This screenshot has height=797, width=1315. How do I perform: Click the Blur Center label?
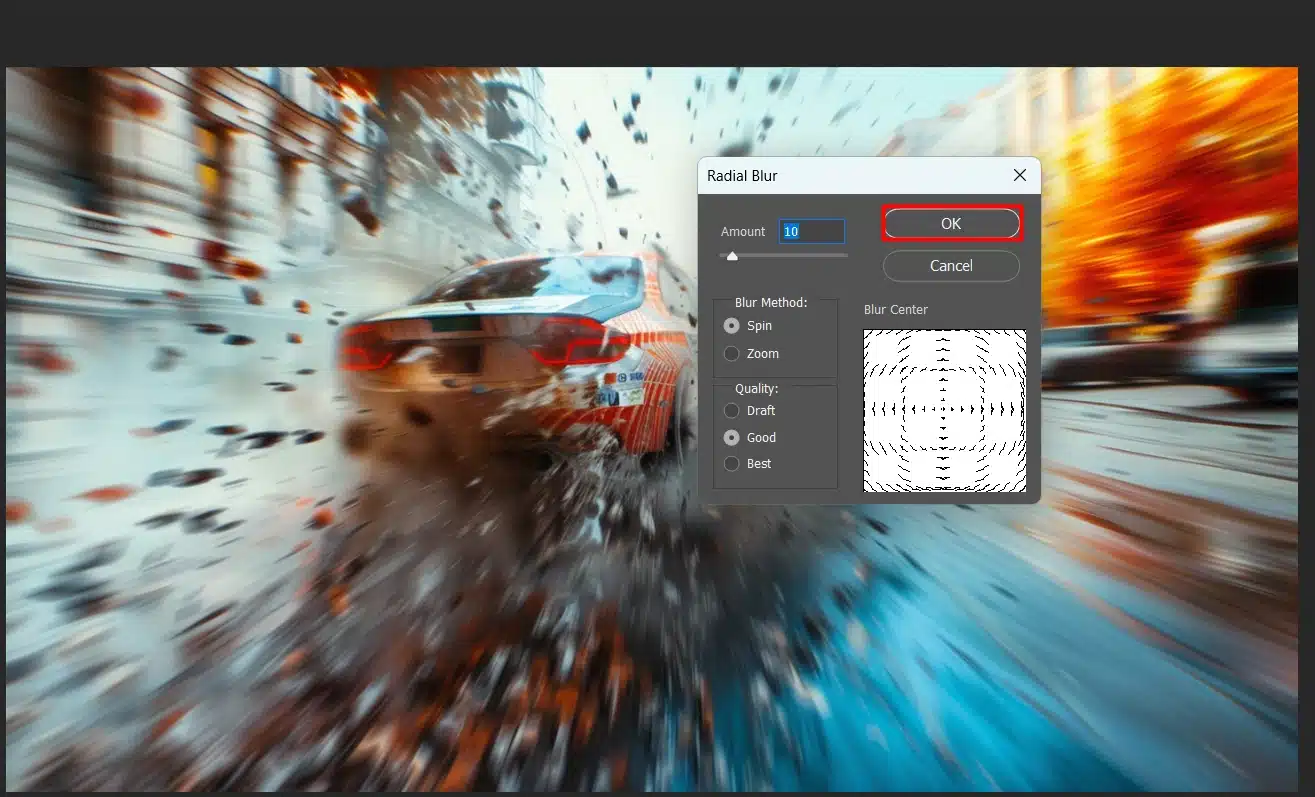(896, 310)
